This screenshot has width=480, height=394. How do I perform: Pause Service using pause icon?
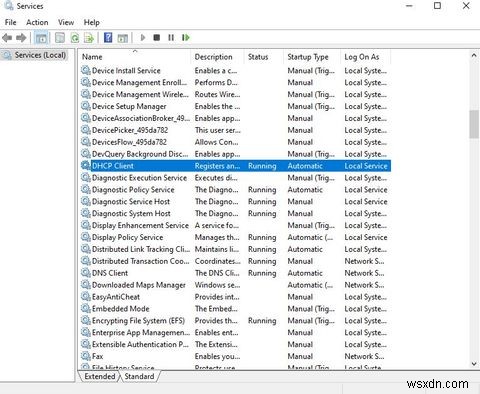coord(171,37)
